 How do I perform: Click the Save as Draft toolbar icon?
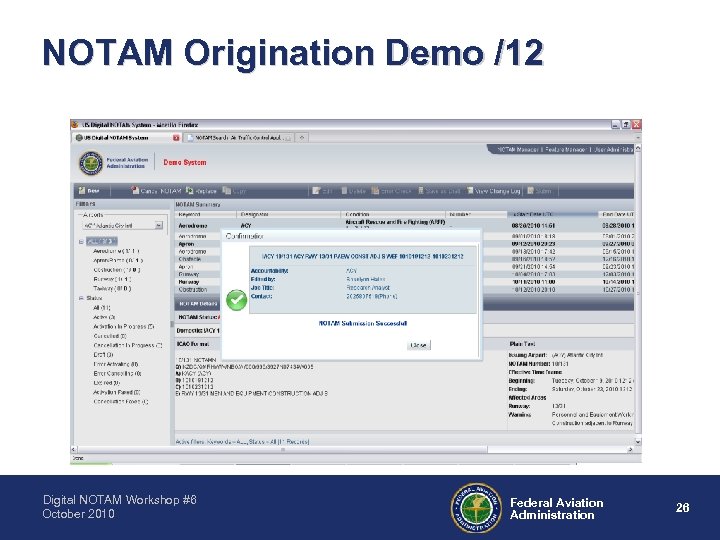[421, 191]
